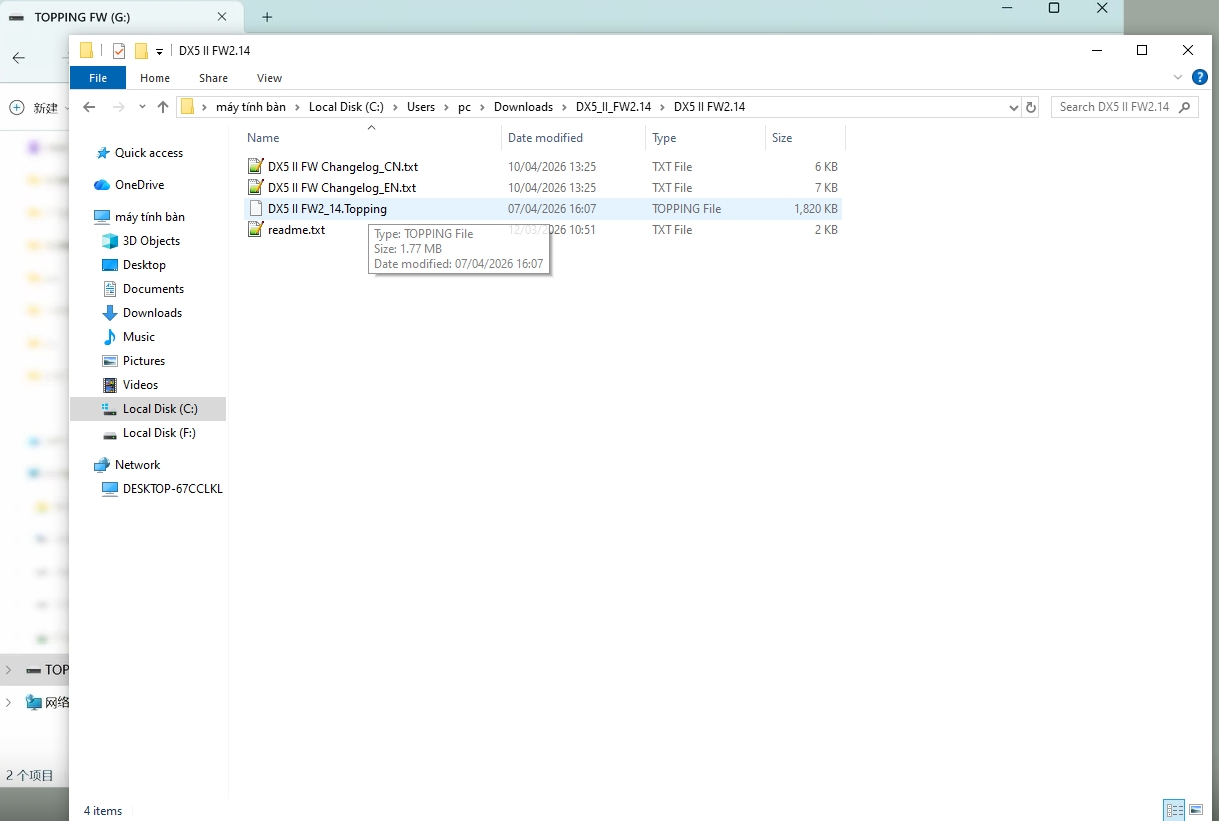
Task: Click Downloads in the address breadcrumb
Action: tap(523, 107)
